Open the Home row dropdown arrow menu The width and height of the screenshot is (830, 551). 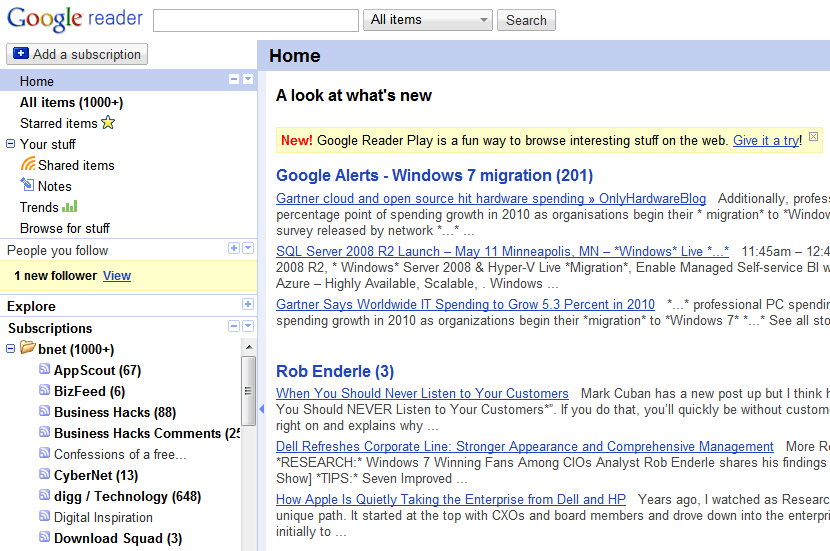(x=248, y=79)
